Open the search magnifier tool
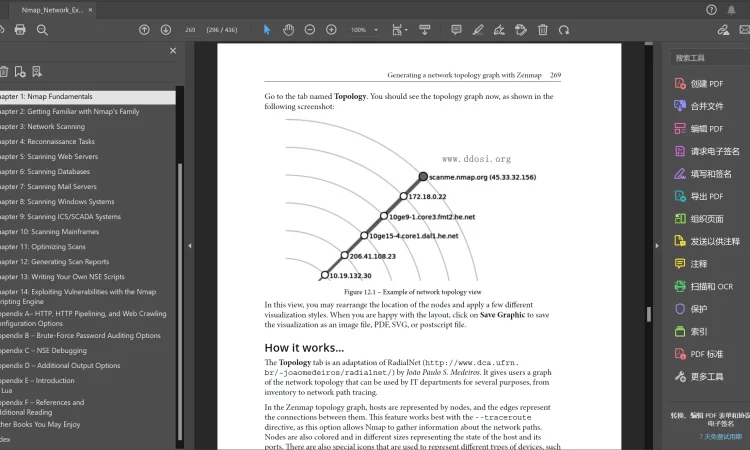The width and height of the screenshot is (750, 450). [x=42, y=30]
